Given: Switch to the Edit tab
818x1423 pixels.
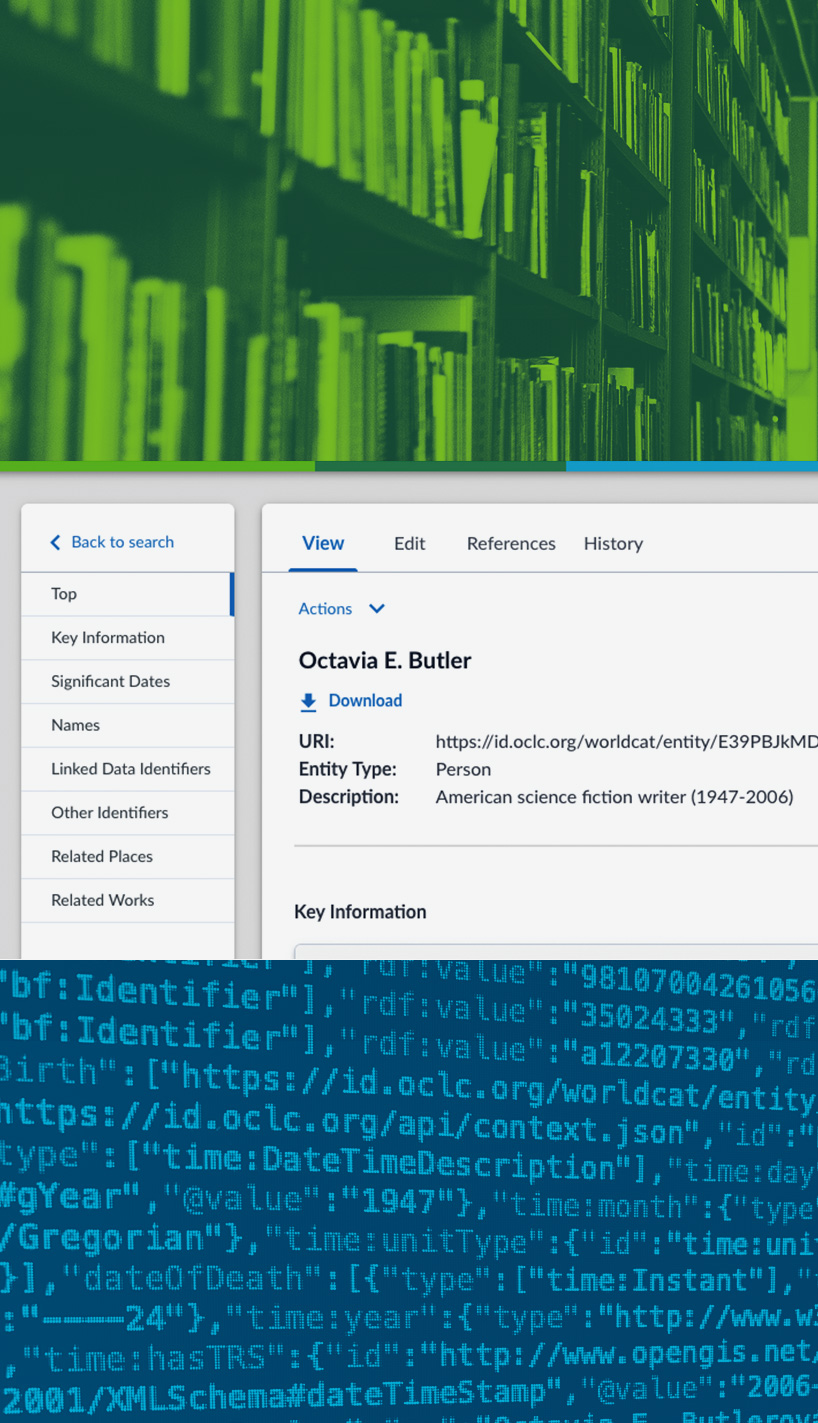Looking at the screenshot, I should (409, 543).
